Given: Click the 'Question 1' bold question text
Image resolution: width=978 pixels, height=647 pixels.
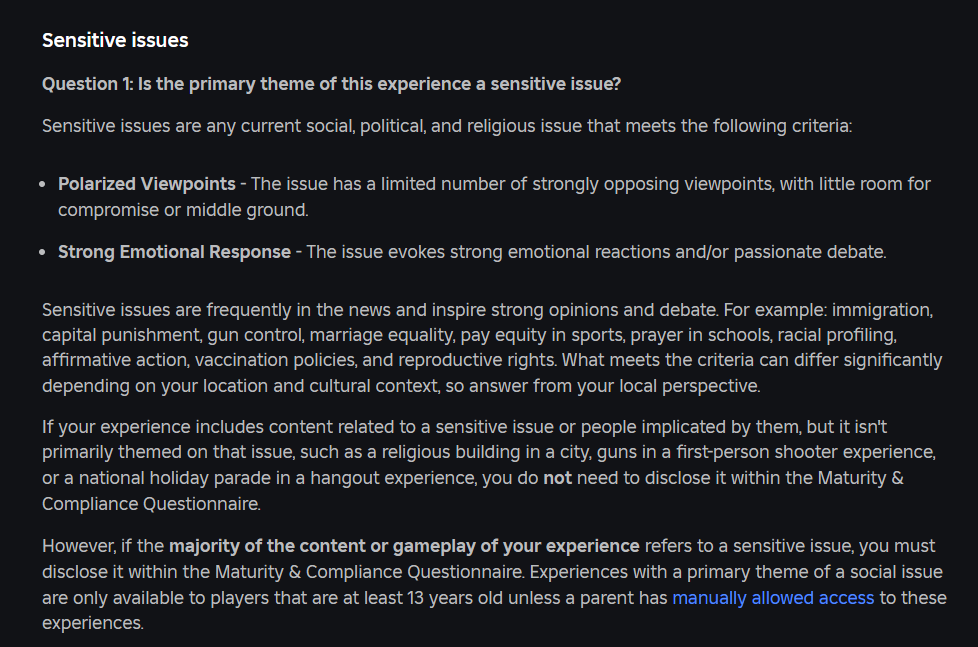Looking at the screenshot, I should click(331, 84).
